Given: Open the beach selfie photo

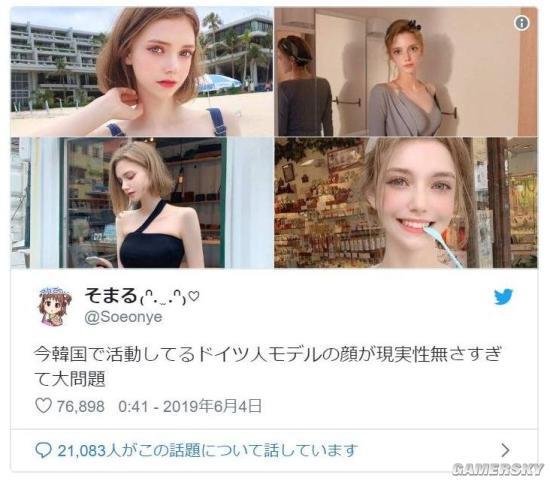Looking at the screenshot, I should click(141, 72).
